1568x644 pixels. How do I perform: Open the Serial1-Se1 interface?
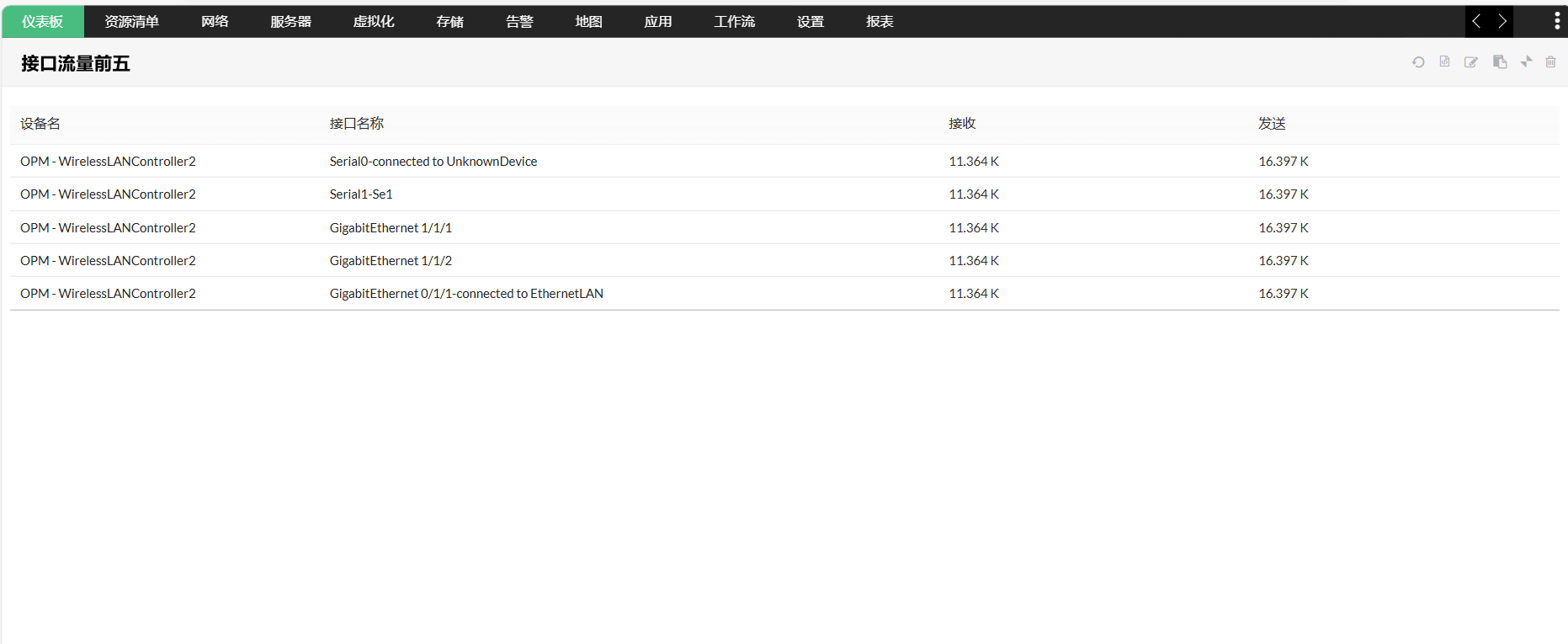tap(361, 194)
